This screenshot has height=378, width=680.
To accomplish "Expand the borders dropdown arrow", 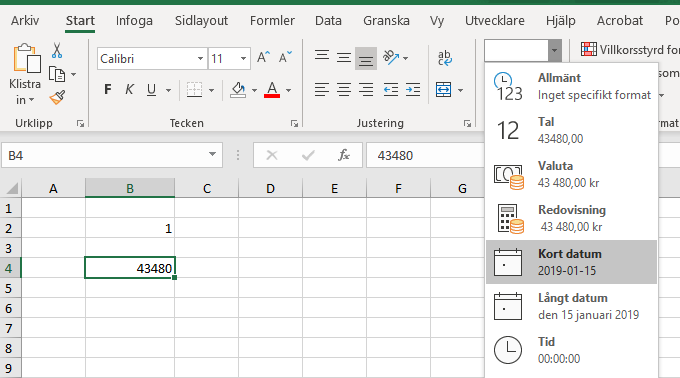I will click(212, 90).
